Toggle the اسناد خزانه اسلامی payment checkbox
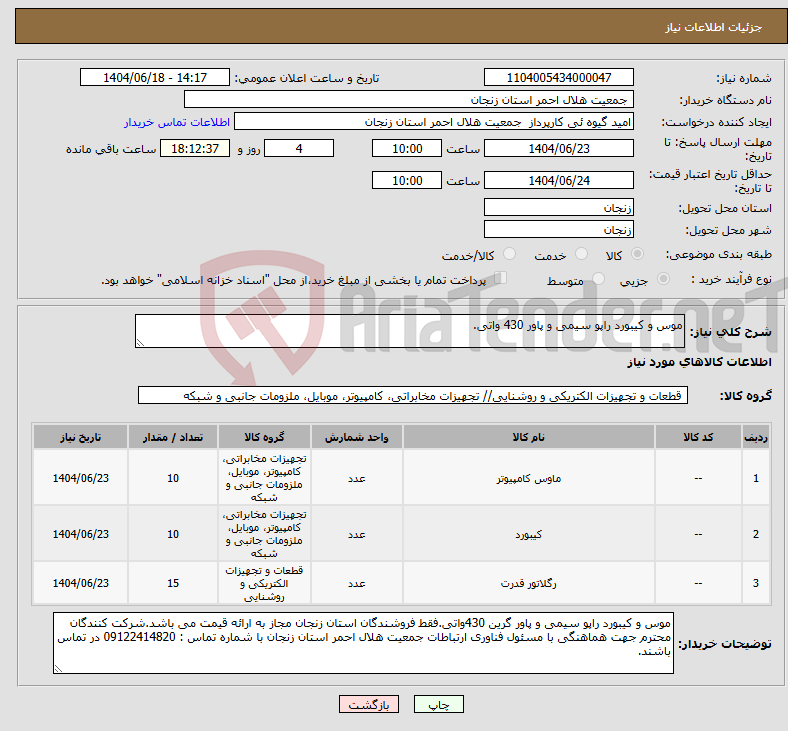 pyautogui.click(x=501, y=278)
